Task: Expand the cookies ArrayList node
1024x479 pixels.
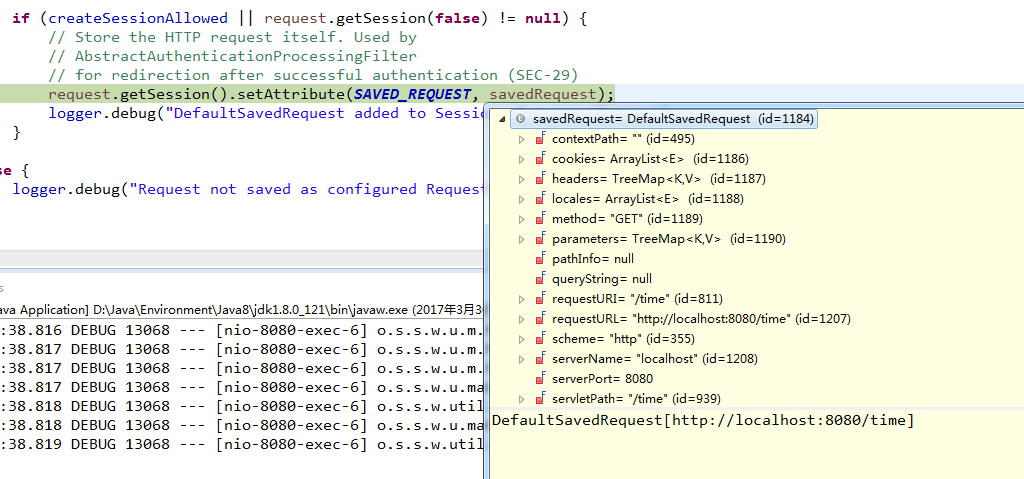Action: [x=521, y=159]
